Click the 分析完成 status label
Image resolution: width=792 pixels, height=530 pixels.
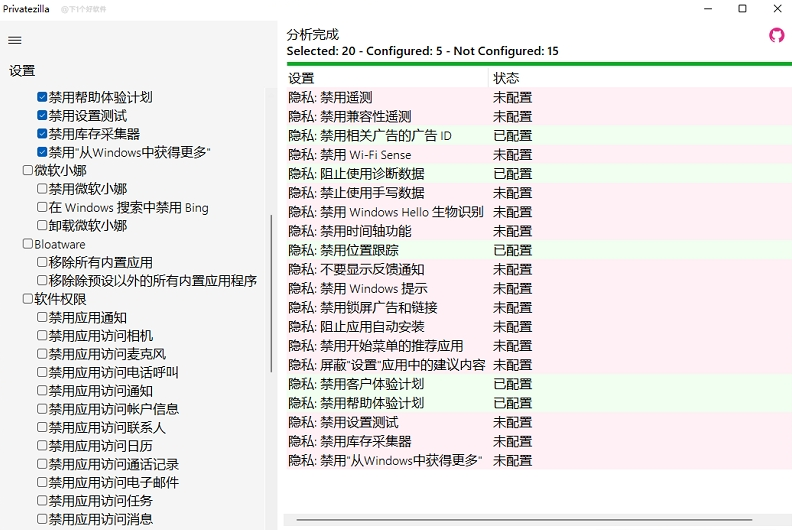[x=313, y=34]
